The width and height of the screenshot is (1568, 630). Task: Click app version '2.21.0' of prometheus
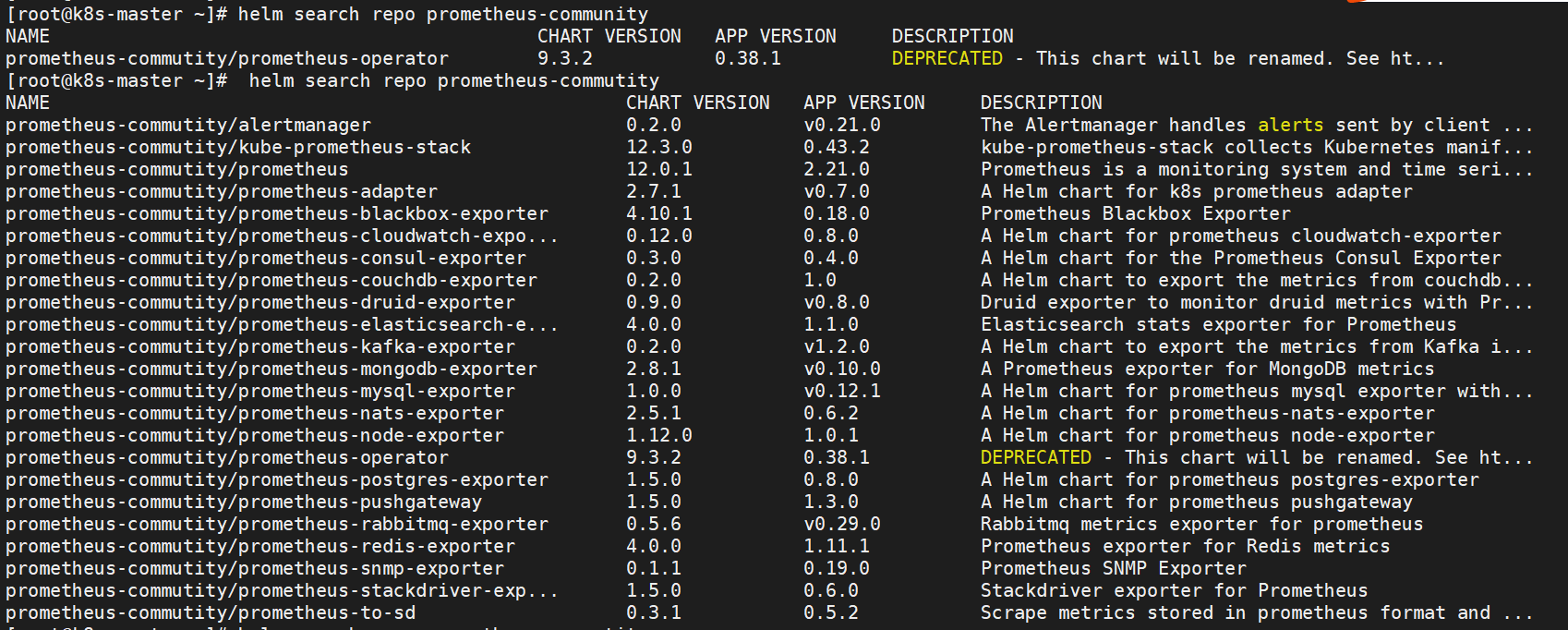pyautogui.click(x=837, y=169)
